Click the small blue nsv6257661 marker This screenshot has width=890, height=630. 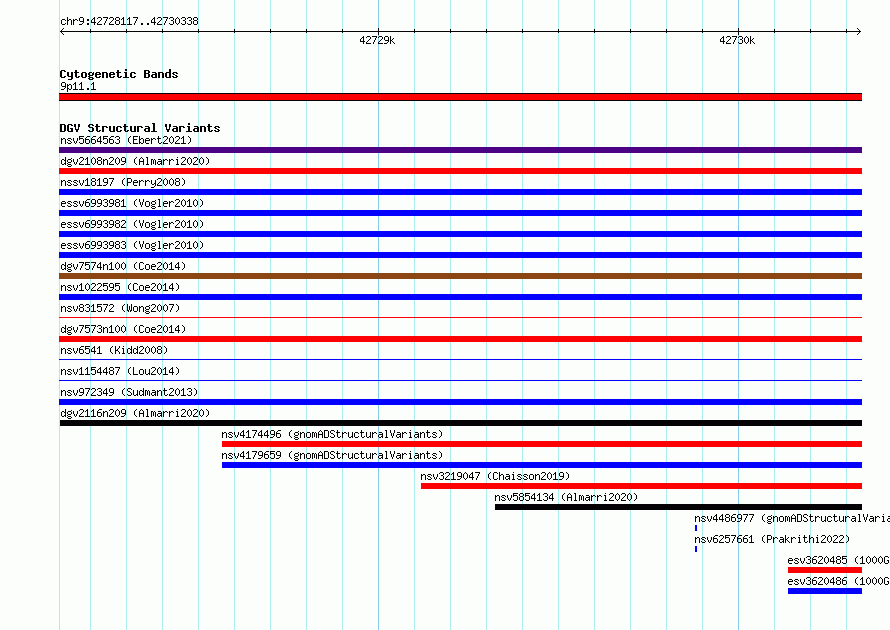[x=696, y=549]
